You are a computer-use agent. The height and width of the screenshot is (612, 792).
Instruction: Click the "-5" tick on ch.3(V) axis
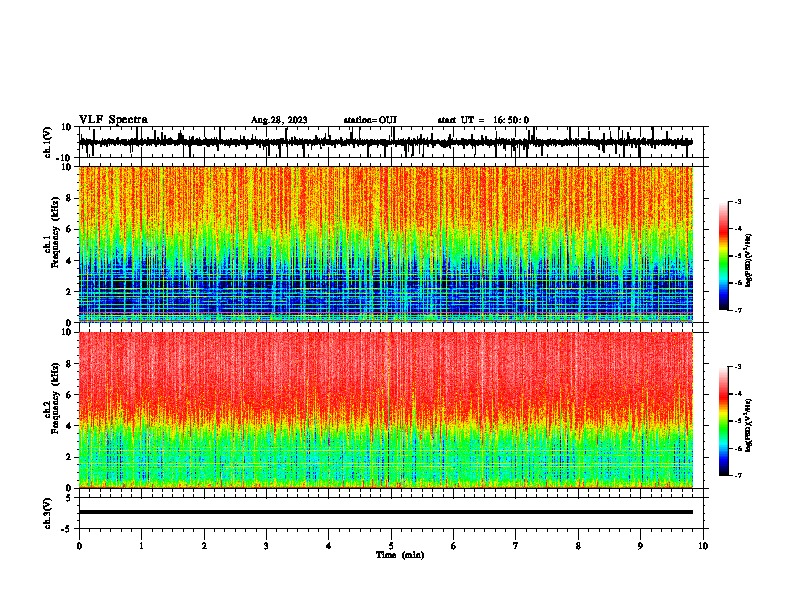(x=68, y=529)
